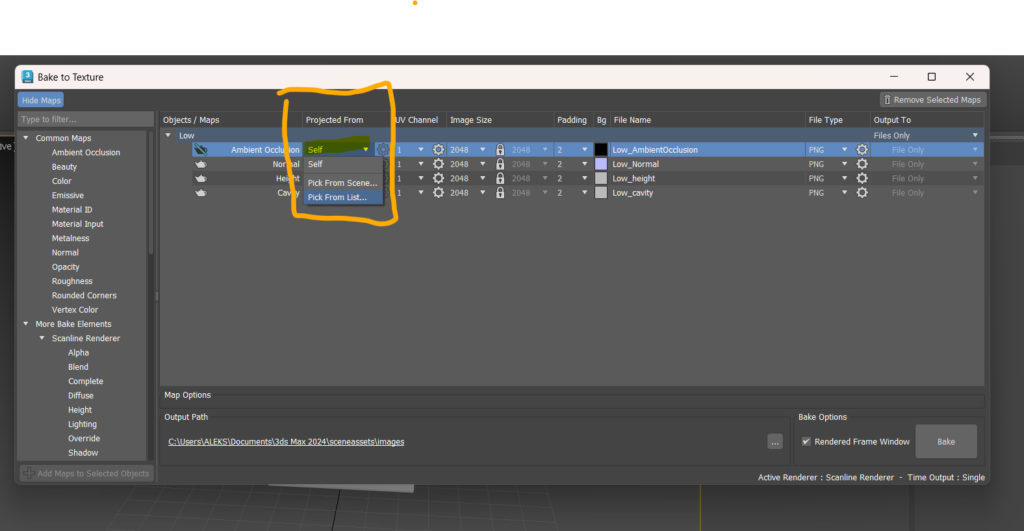Image resolution: width=1024 pixels, height=531 pixels.
Task: Click the Remove Selected Maps button
Action: [933, 100]
